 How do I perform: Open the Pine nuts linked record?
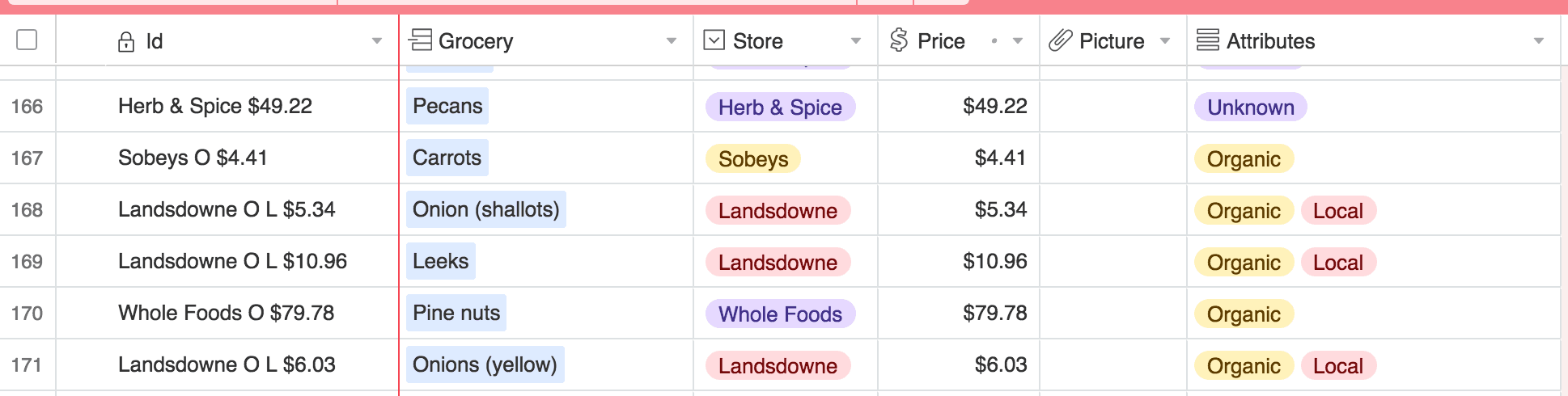[x=456, y=313]
